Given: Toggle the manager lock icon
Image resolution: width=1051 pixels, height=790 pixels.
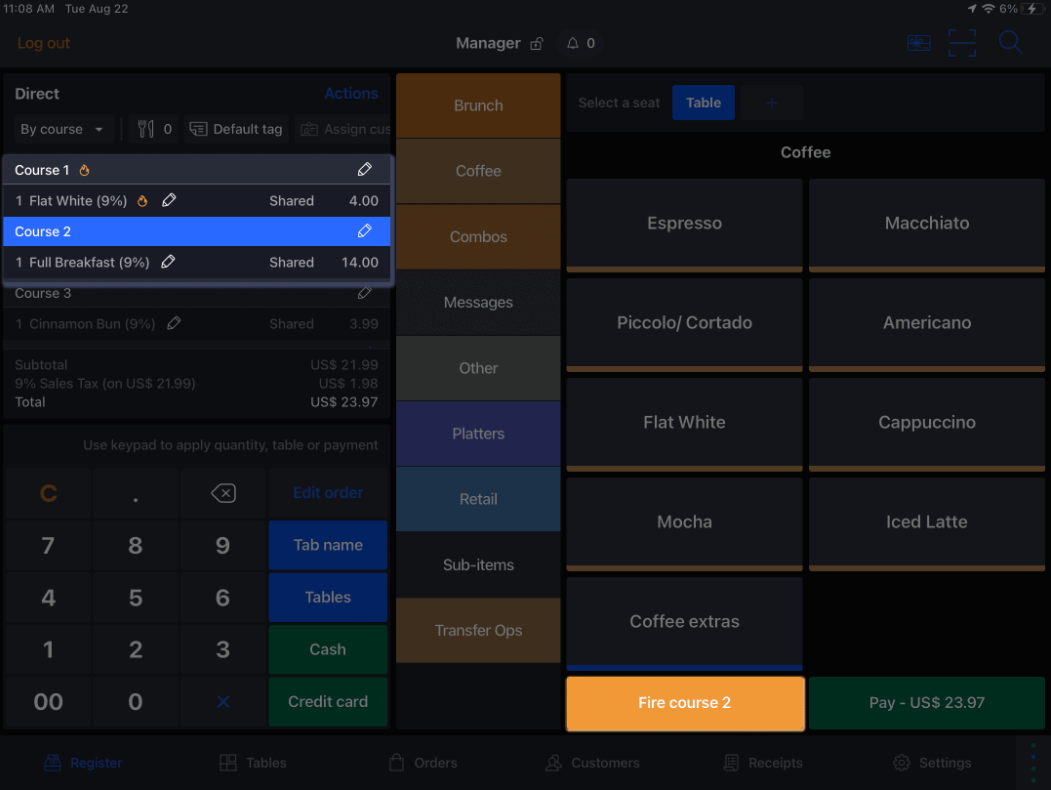Looking at the screenshot, I should pos(537,44).
